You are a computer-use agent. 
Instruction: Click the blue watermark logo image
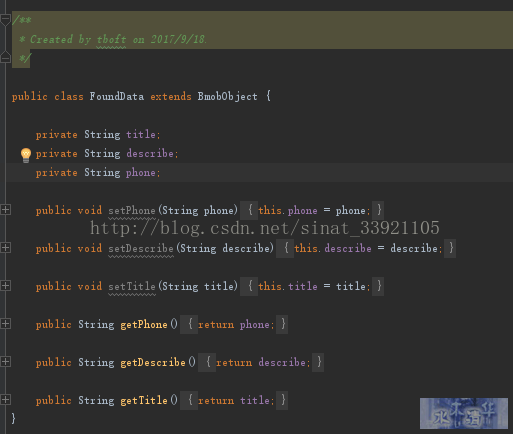pos(464,413)
